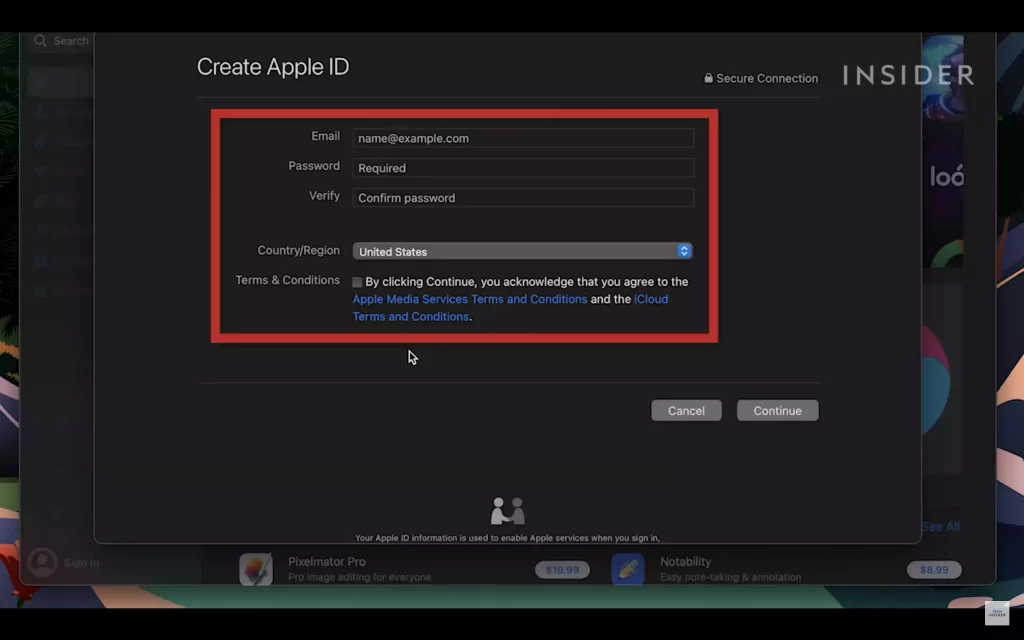1024x640 pixels.
Task: Click the Continue button
Action: tap(777, 411)
